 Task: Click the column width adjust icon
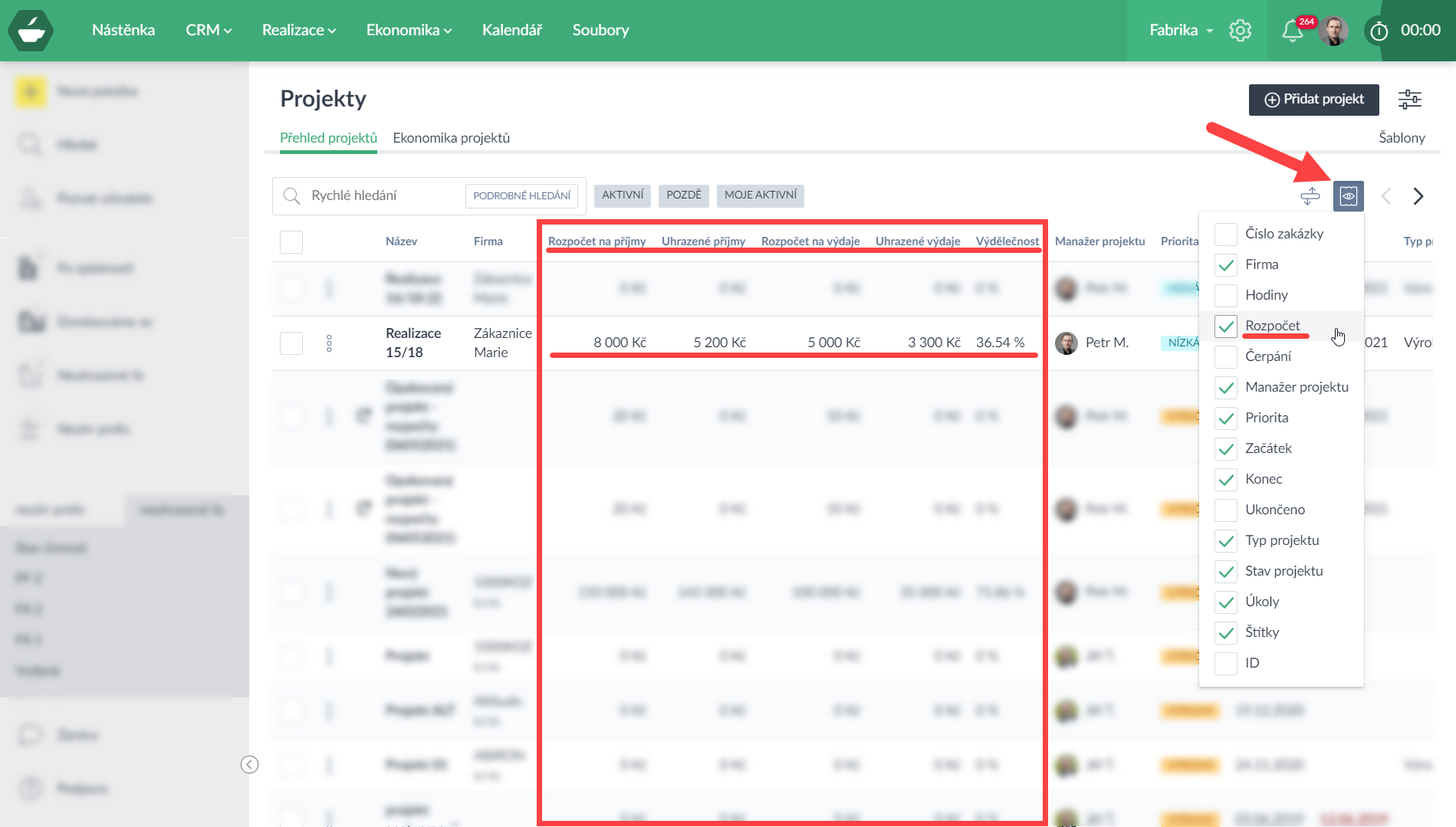(x=1310, y=196)
